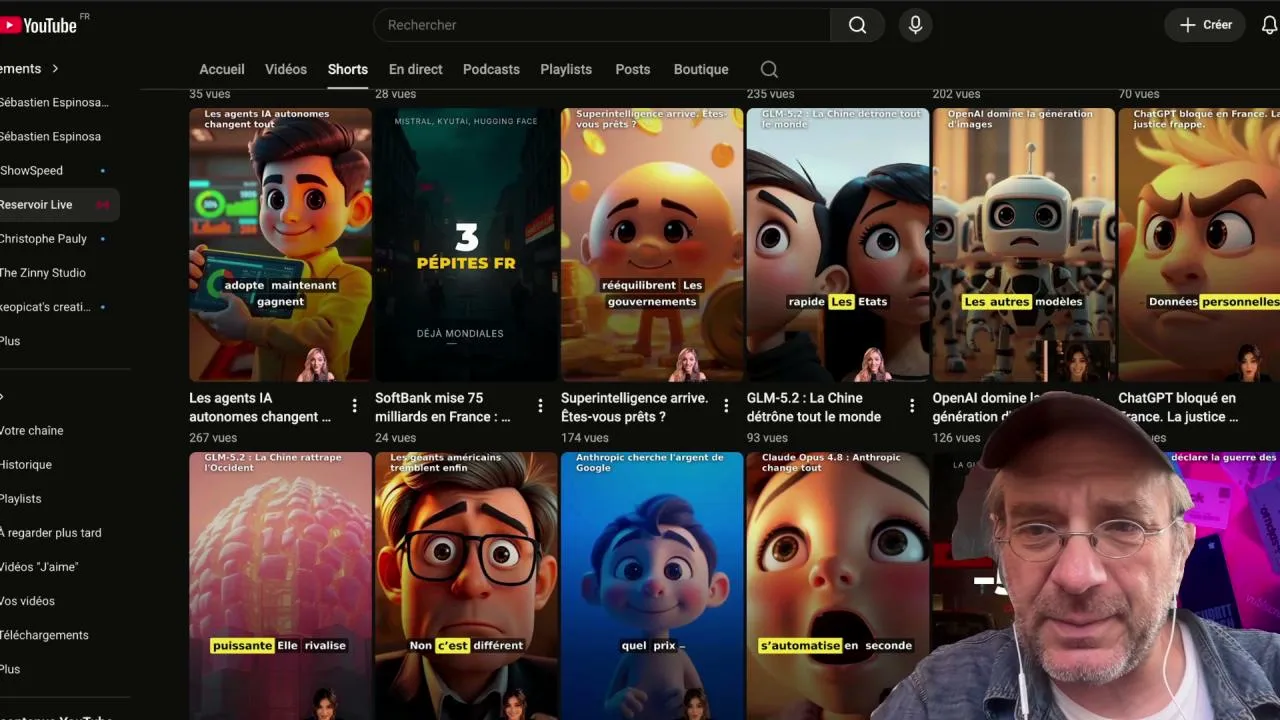1280x720 pixels.
Task: Switch to the Accueil tab
Action: point(222,69)
